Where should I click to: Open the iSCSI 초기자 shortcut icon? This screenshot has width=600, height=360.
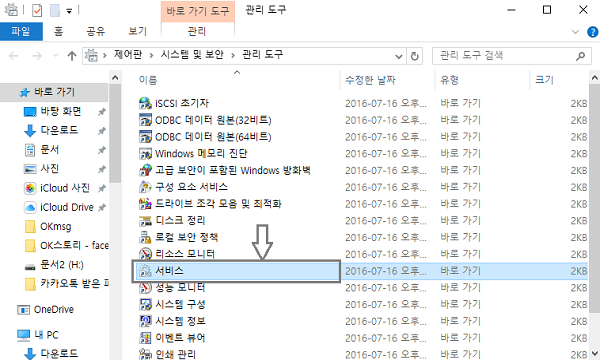[145, 103]
